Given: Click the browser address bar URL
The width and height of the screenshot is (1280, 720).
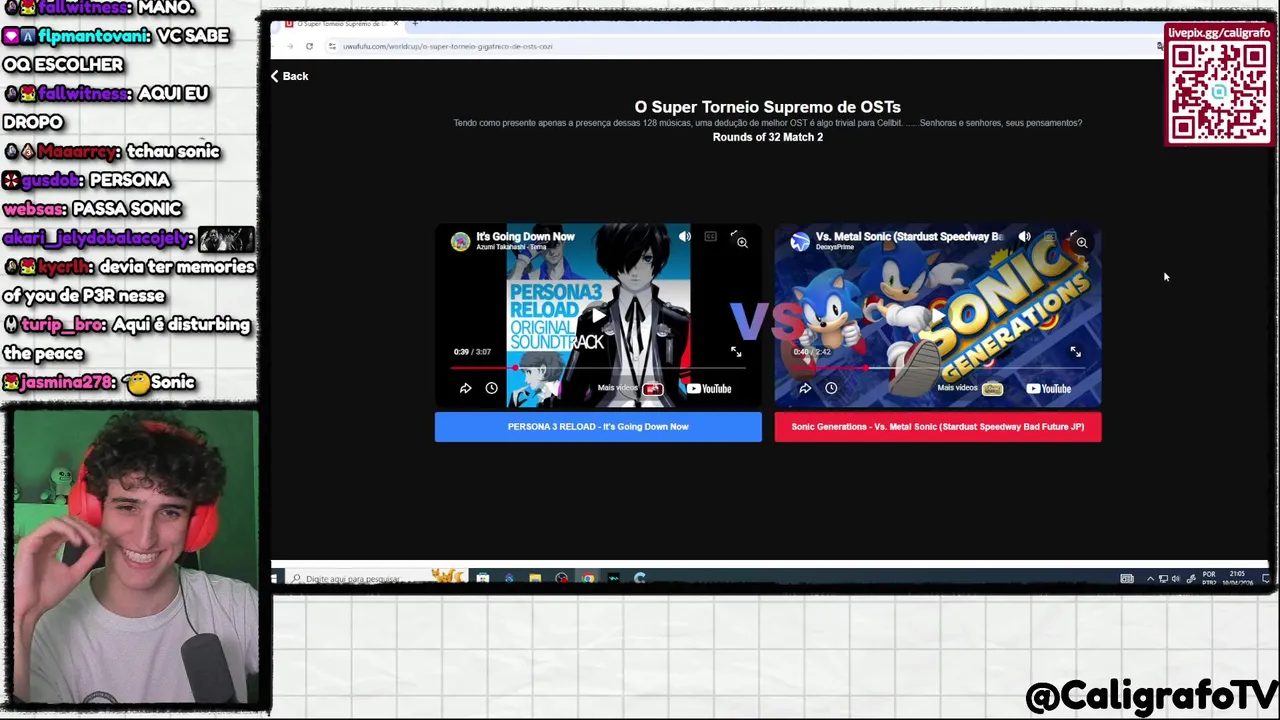Looking at the screenshot, I should click(447, 46).
